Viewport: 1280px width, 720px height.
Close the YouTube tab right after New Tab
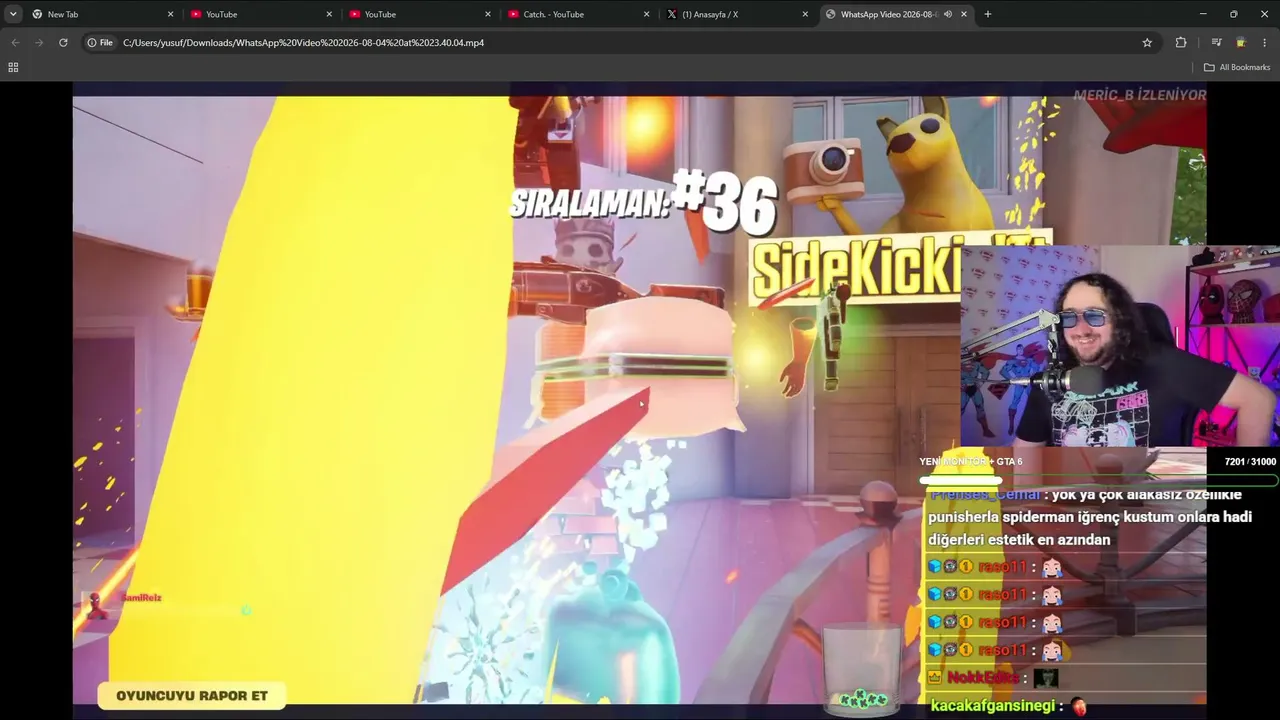coord(329,14)
